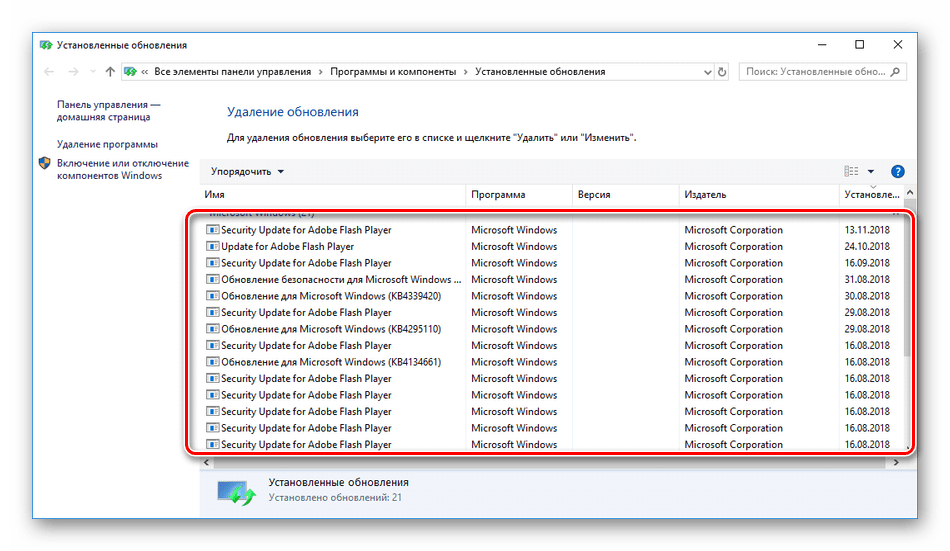Click icon of 'Update for Adobe Flash Player' row
The image size is (950, 551).
click(x=212, y=247)
